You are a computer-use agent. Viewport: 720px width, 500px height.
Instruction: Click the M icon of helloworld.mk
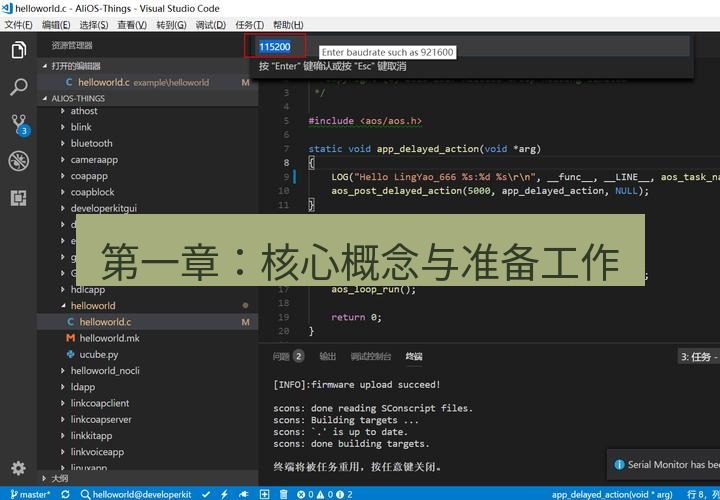coord(70,338)
